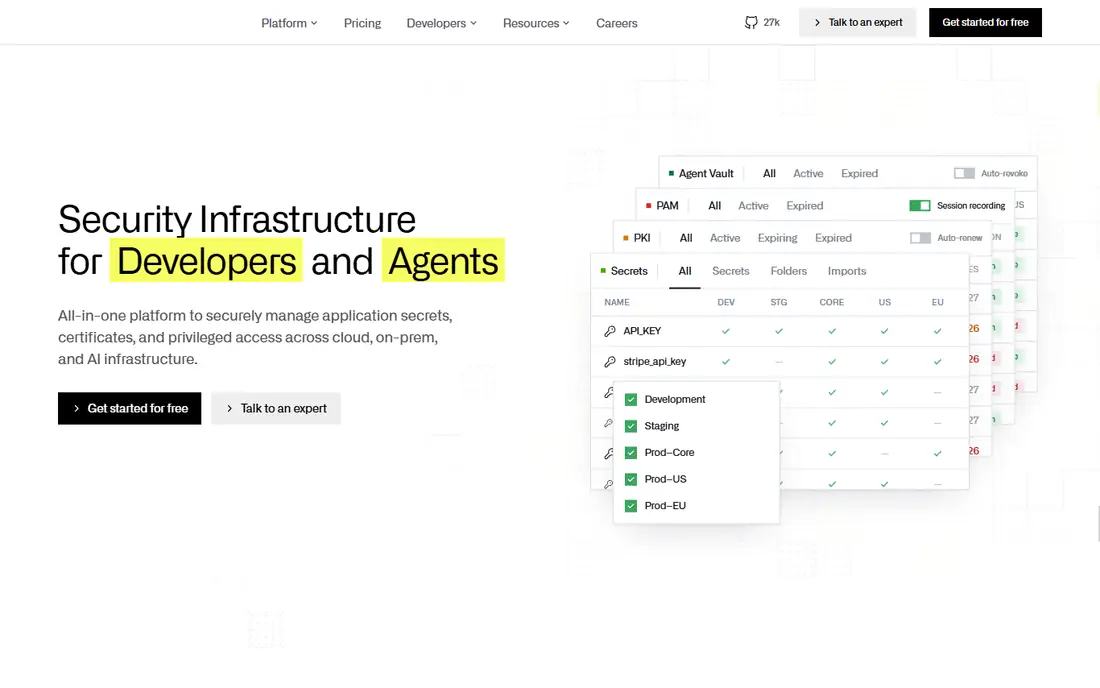Select the All tab in Secrets panel

tap(685, 271)
